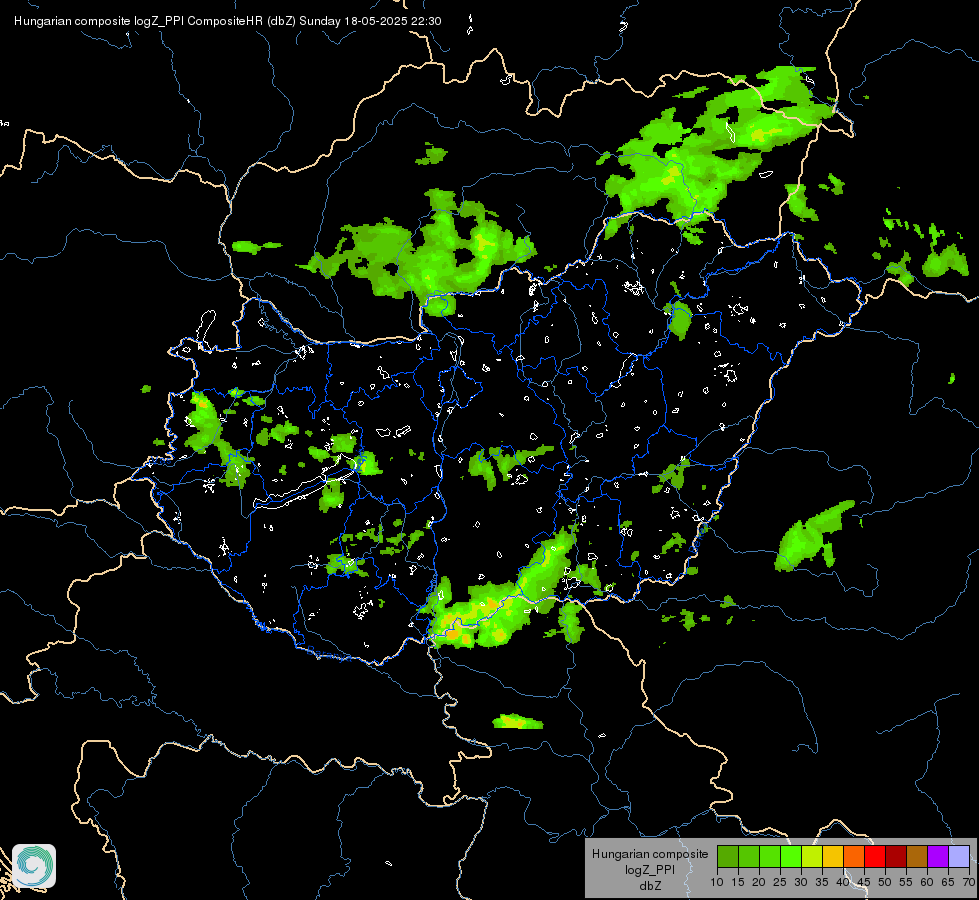The width and height of the screenshot is (979, 900).
Task: Select the 15-20 dBZ green swatch
Action: [749, 856]
